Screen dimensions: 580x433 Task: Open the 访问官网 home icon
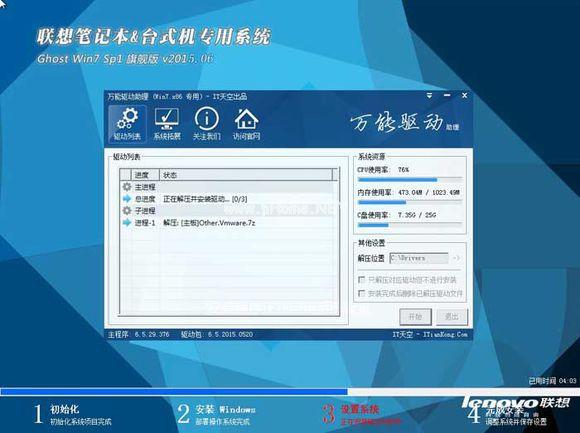(246, 124)
